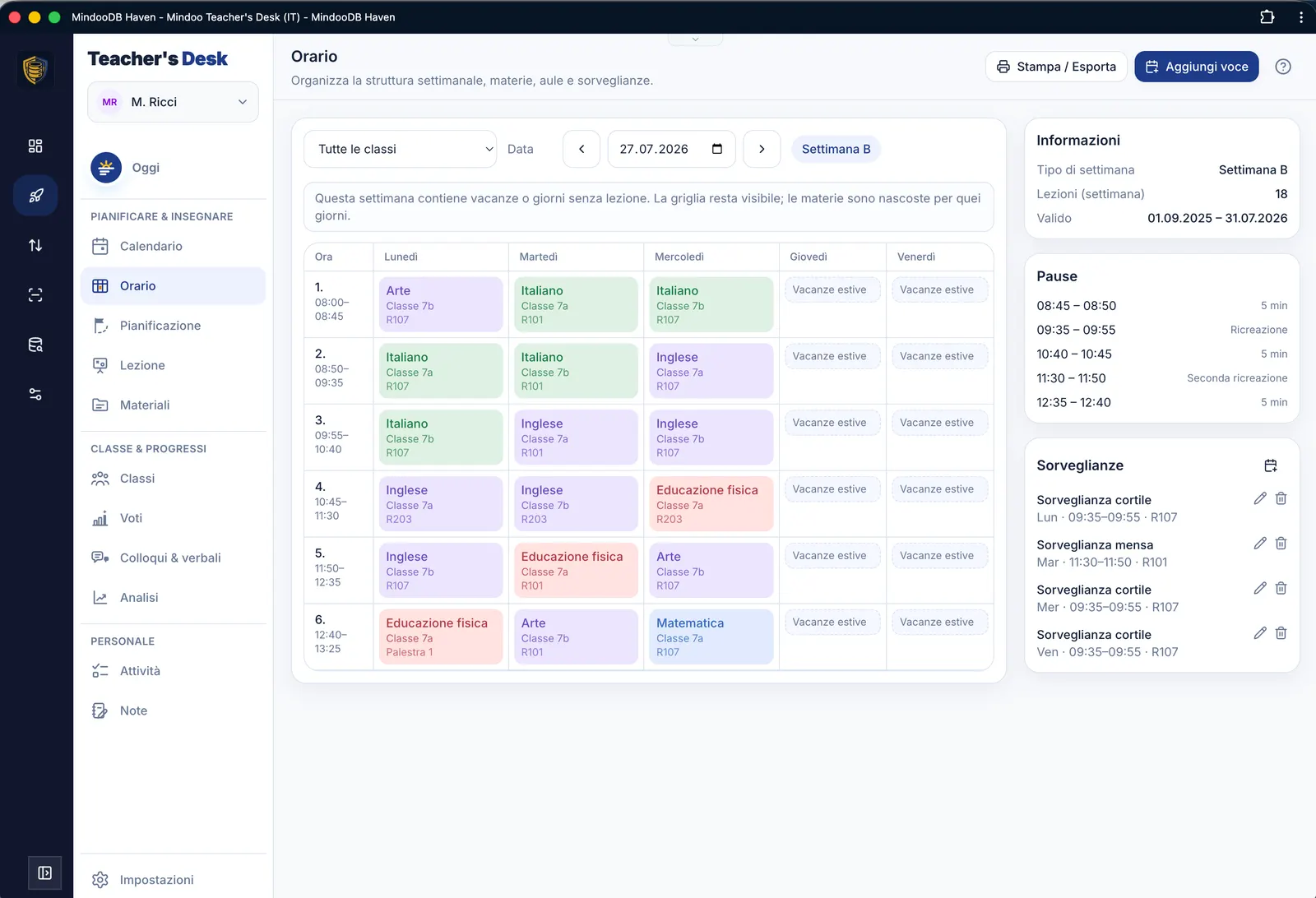
Task: Click the Stampa / Esporta button
Action: coord(1056,67)
